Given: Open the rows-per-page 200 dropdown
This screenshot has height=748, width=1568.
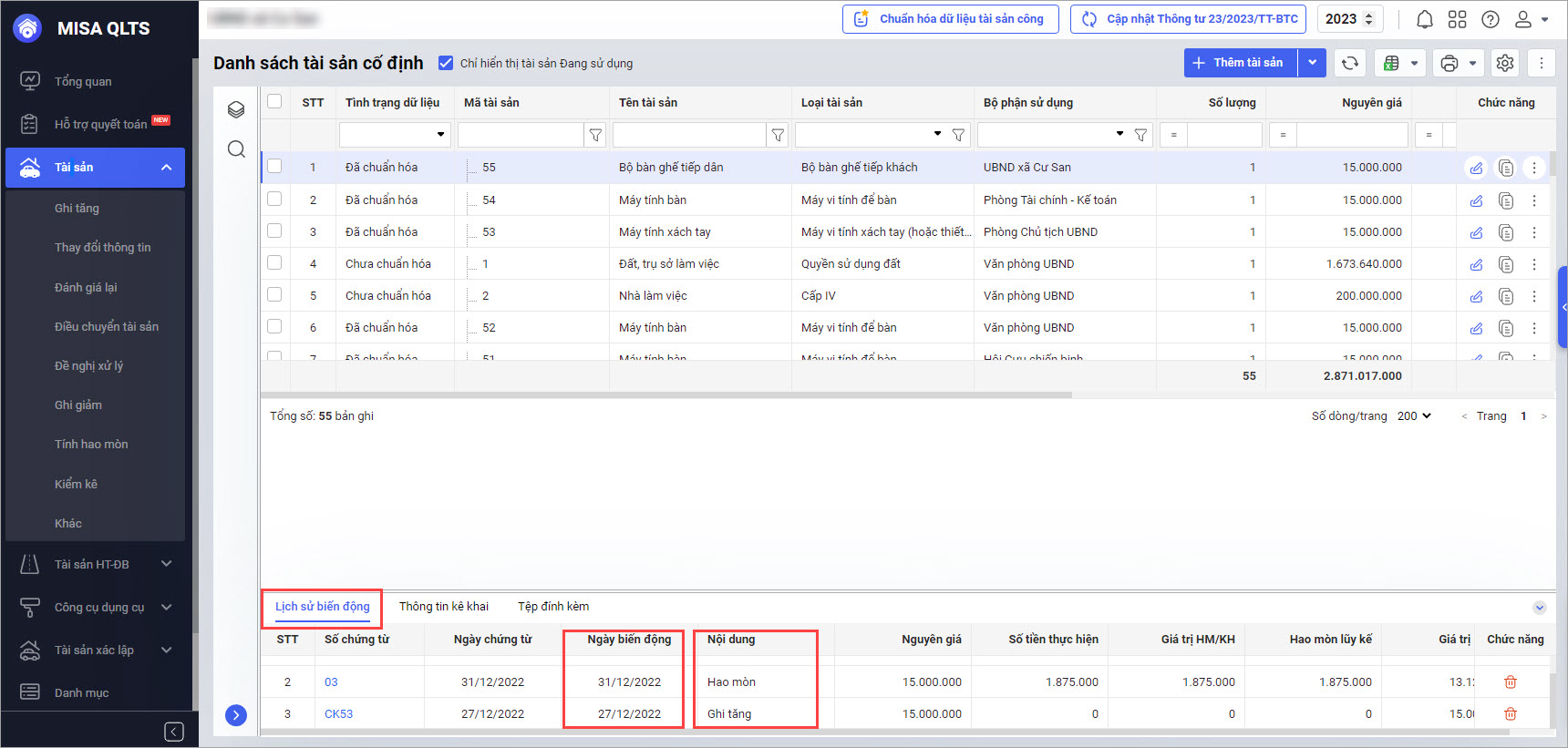Looking at the screenshot, I should pyautogui.click(x=1414, y=416).
